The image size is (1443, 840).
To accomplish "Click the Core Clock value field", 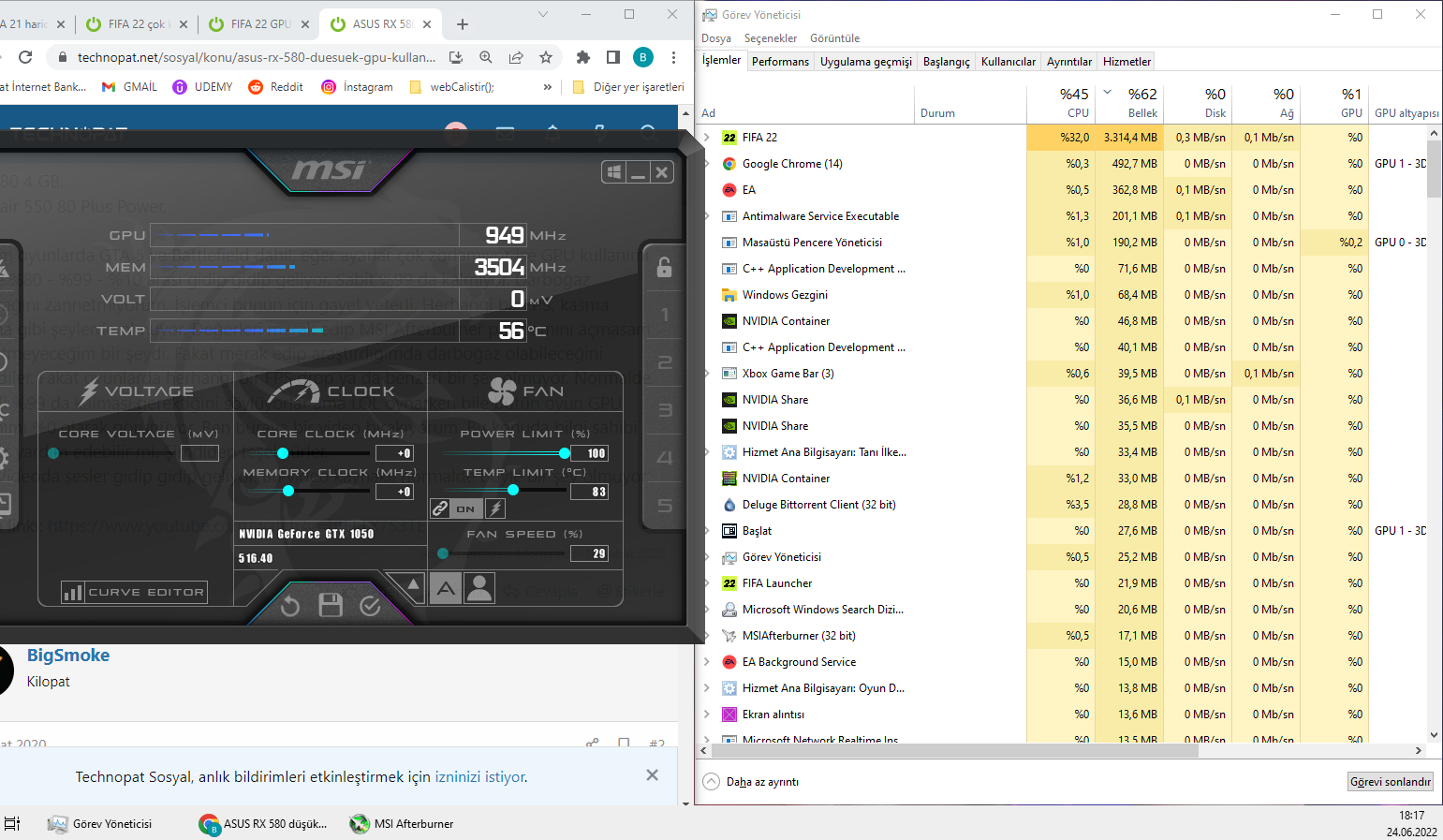I will coord(394,453).
